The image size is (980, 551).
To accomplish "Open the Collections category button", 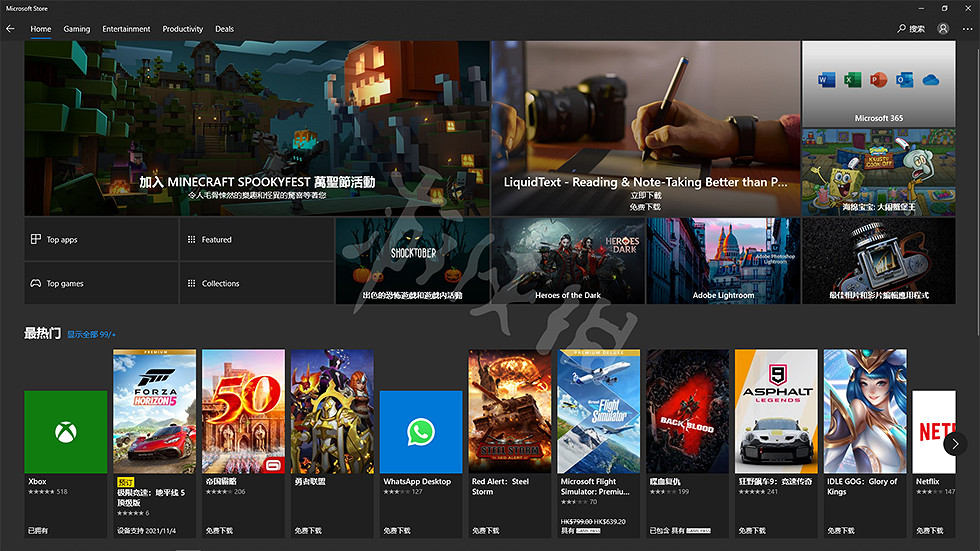I will click(x=256, y=283).
